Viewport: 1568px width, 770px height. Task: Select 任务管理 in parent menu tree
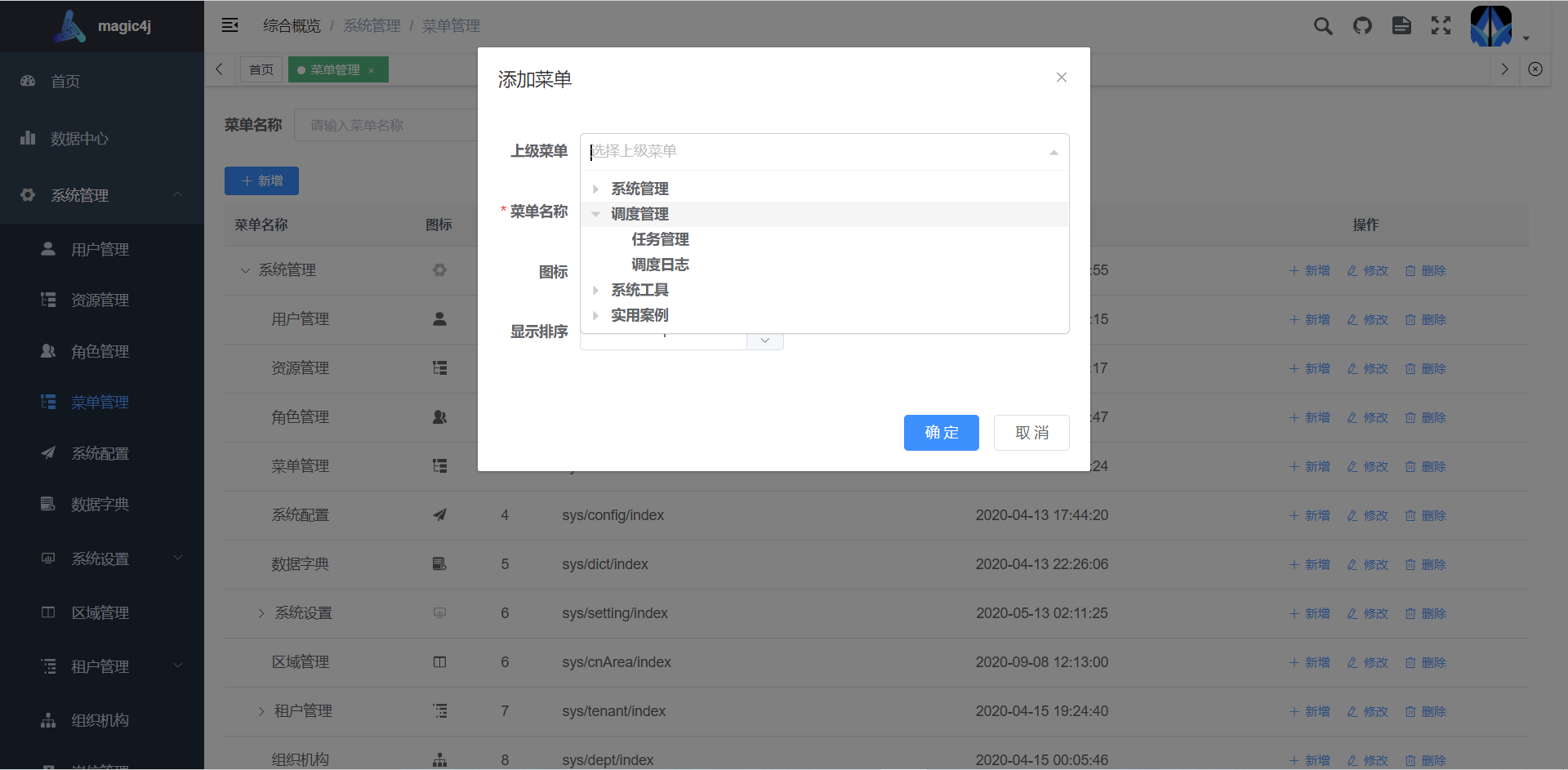[x=660, y=239]
